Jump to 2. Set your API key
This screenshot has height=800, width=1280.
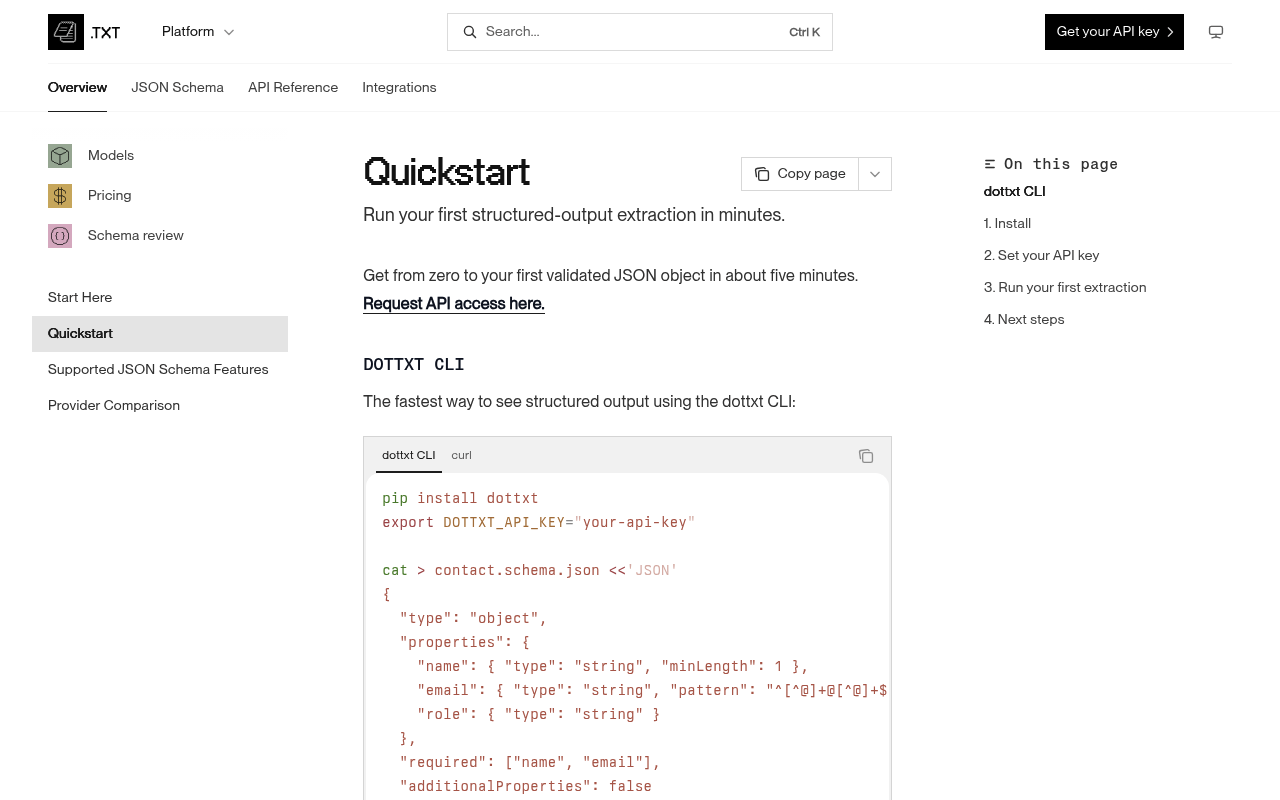1041,256
